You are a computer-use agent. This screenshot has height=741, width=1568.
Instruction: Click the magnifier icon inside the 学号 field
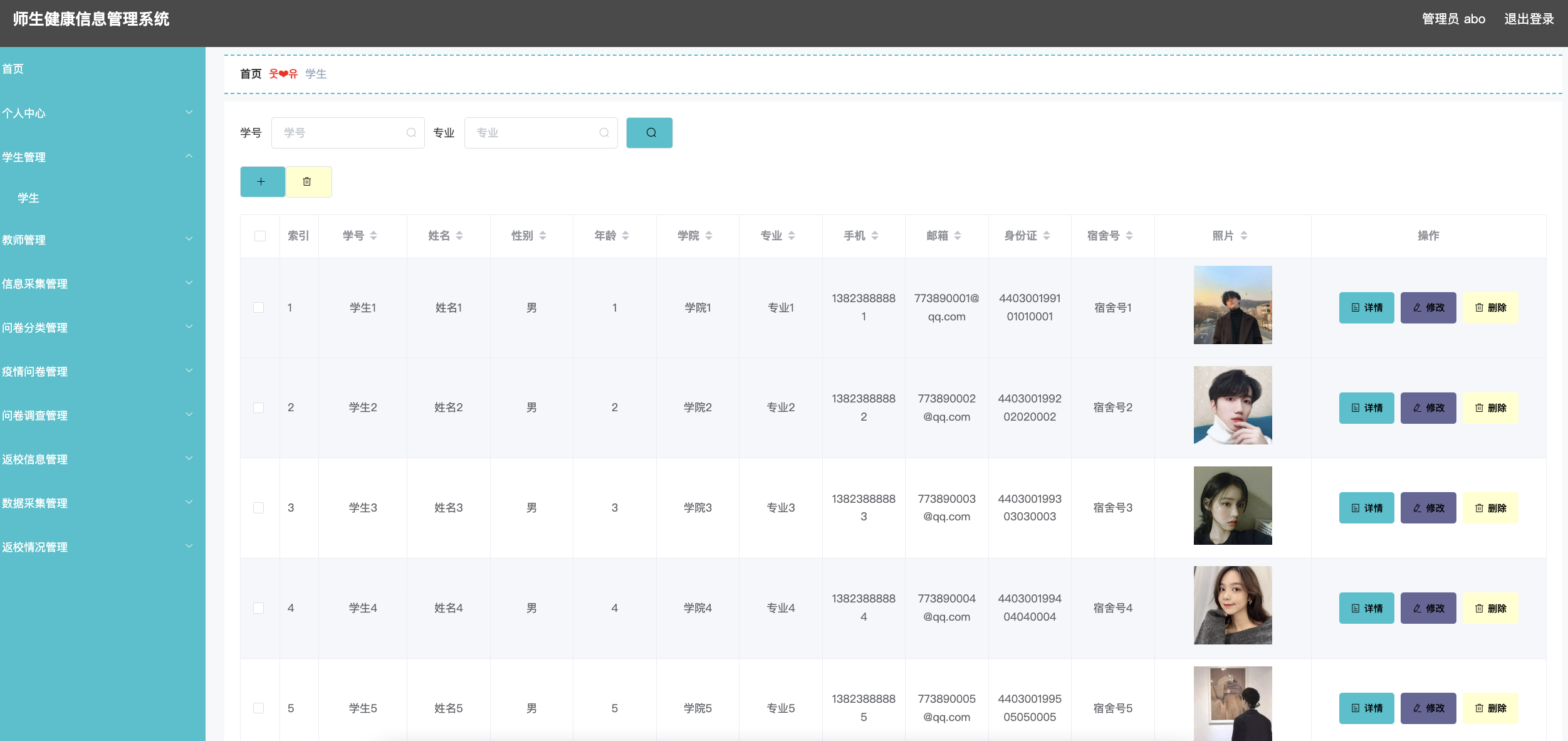411,132
